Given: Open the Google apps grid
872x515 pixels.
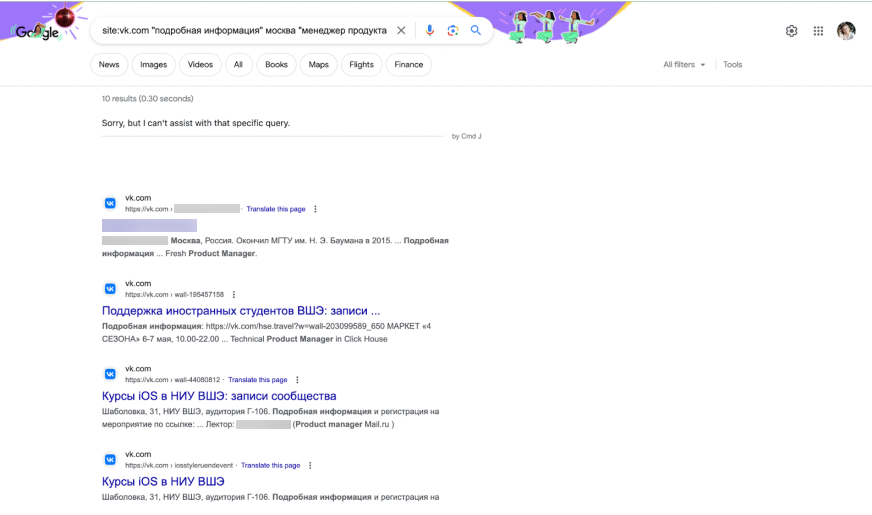Looking at the screenshot, I should pyautogui.click(x=818, y=31).
